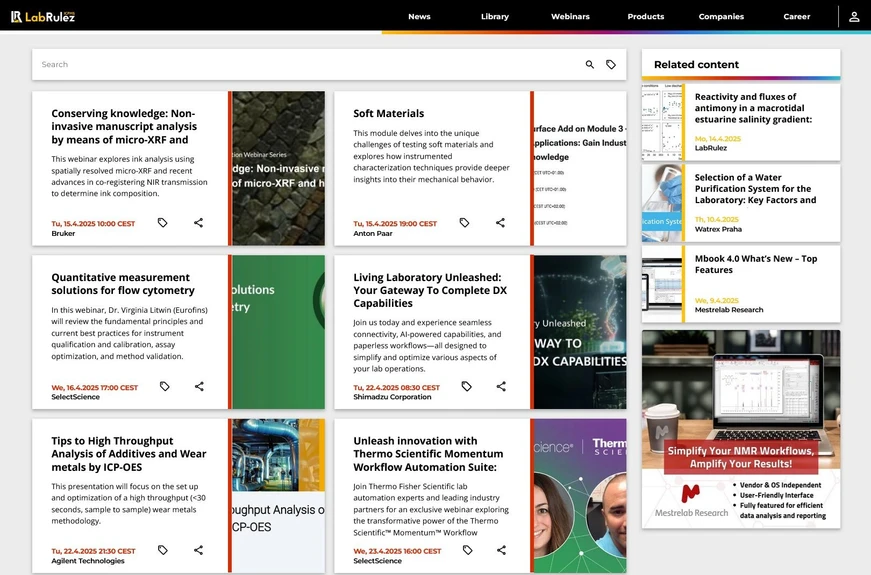Image resolution: width=871 pixels, height=575 pixels.
Task: Click date Th, 10.4.2025 in related content
Action: tap(717, 219)
